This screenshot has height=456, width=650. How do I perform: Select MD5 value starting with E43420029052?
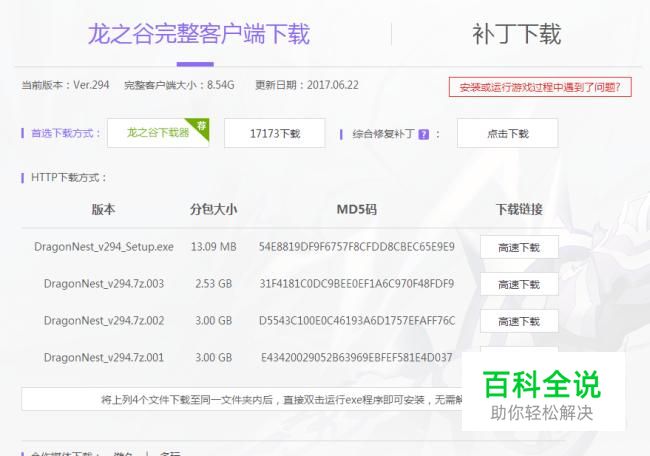tap(357, 358)
